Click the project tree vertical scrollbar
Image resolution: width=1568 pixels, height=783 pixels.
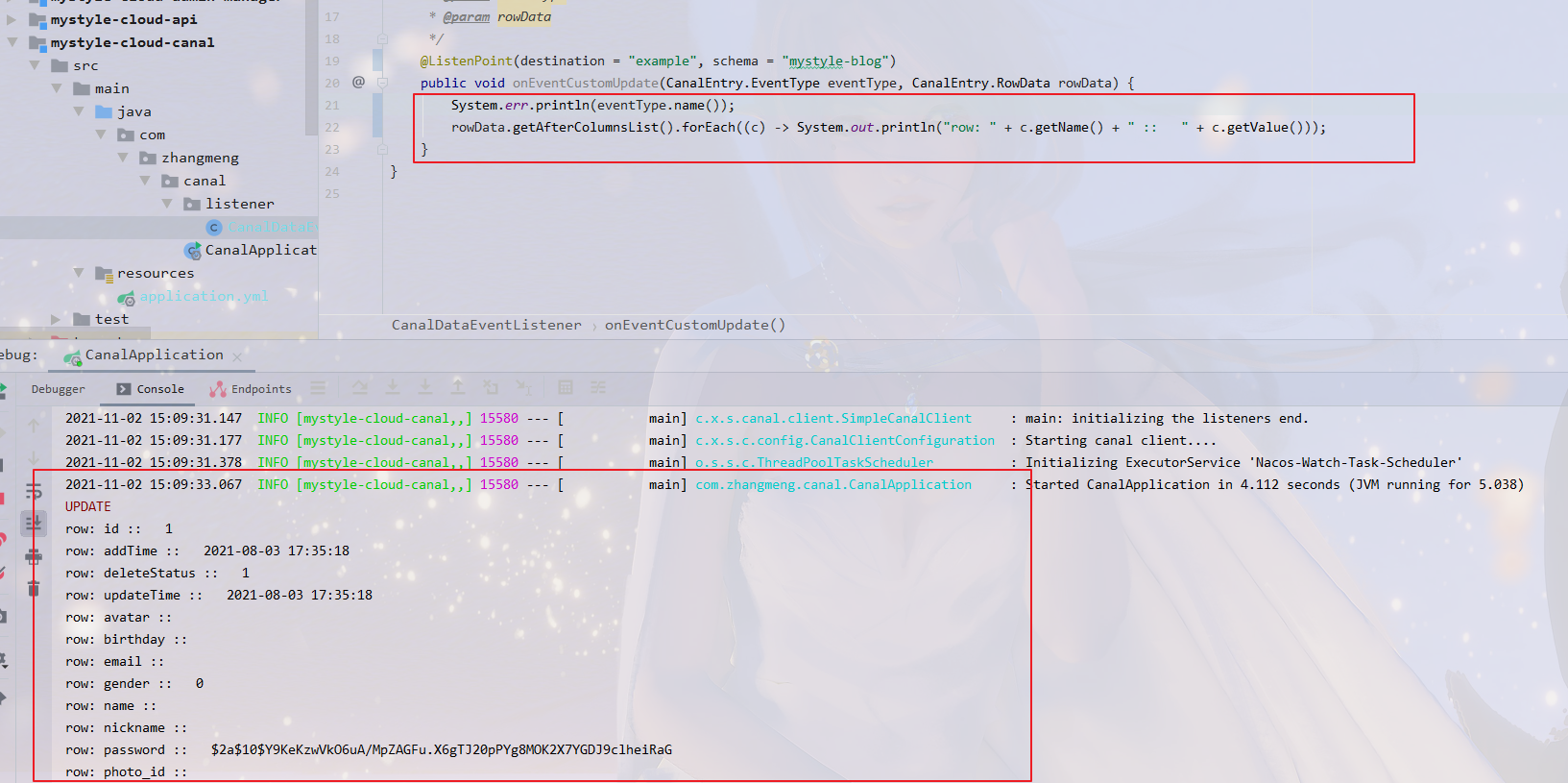click(311, 67)
